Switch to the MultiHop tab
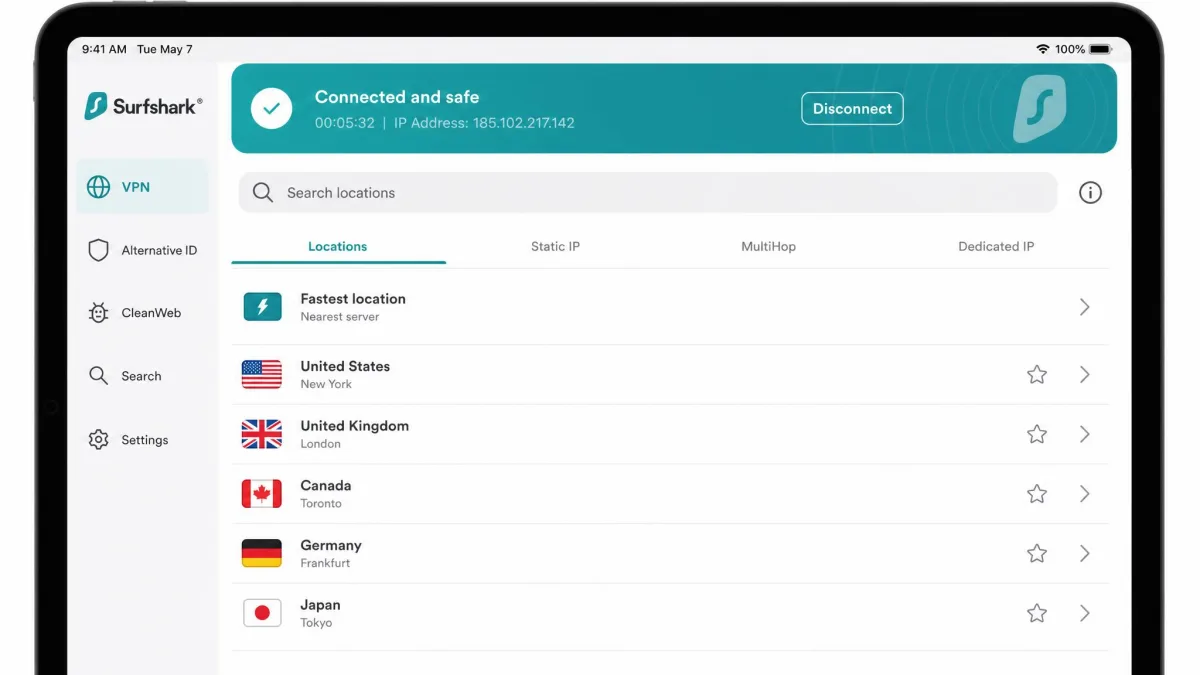The width and height of the screenshot is (1200, 675). click(768, 246)
